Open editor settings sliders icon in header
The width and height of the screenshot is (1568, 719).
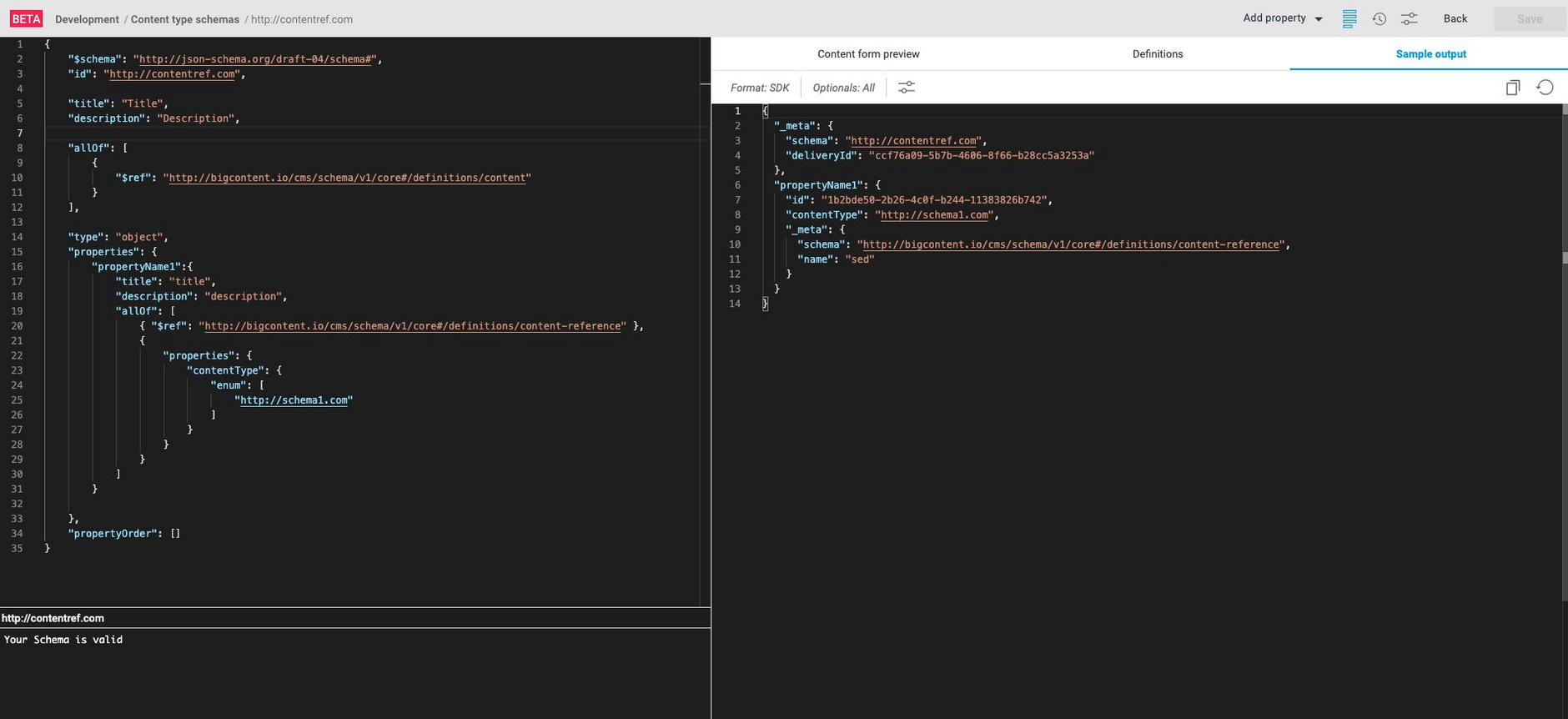click(1409, 18)
